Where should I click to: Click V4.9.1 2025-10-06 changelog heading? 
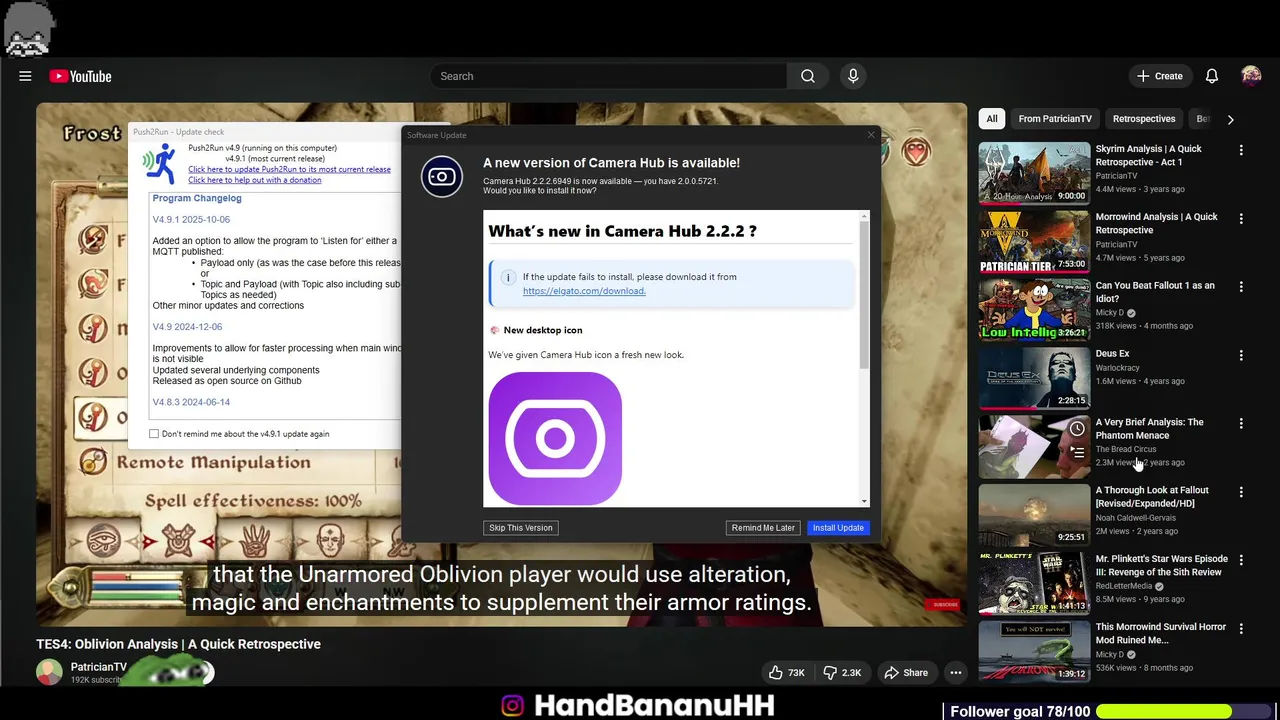click(191, 219)
